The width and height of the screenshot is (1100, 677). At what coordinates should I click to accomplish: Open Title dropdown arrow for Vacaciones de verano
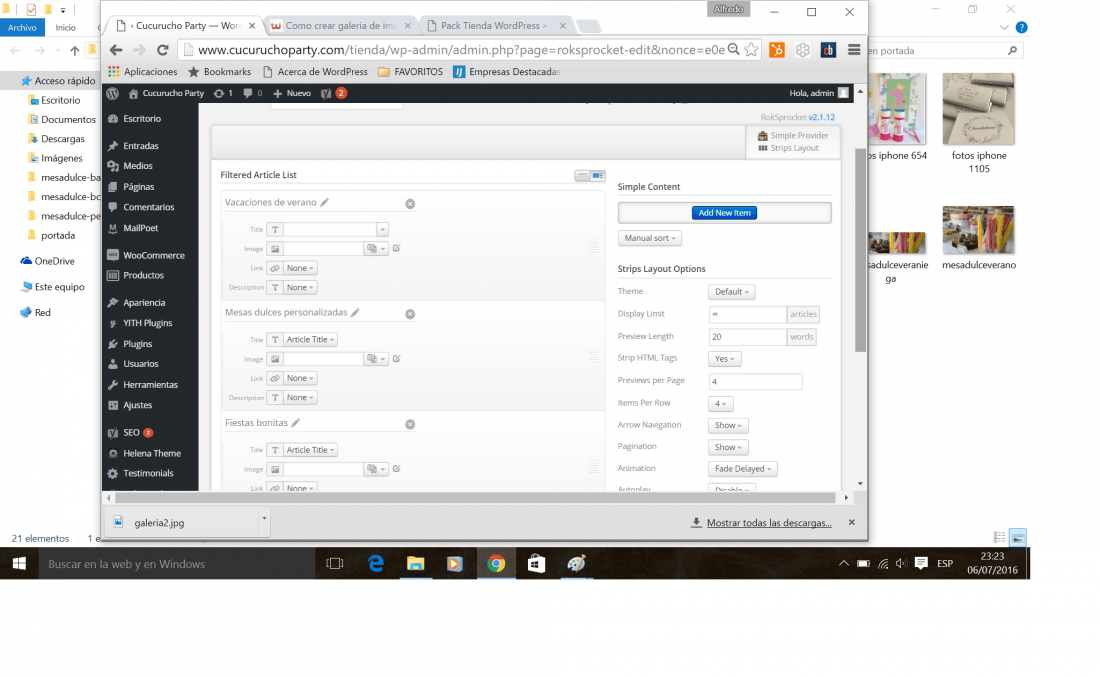(x=382, y=229)
